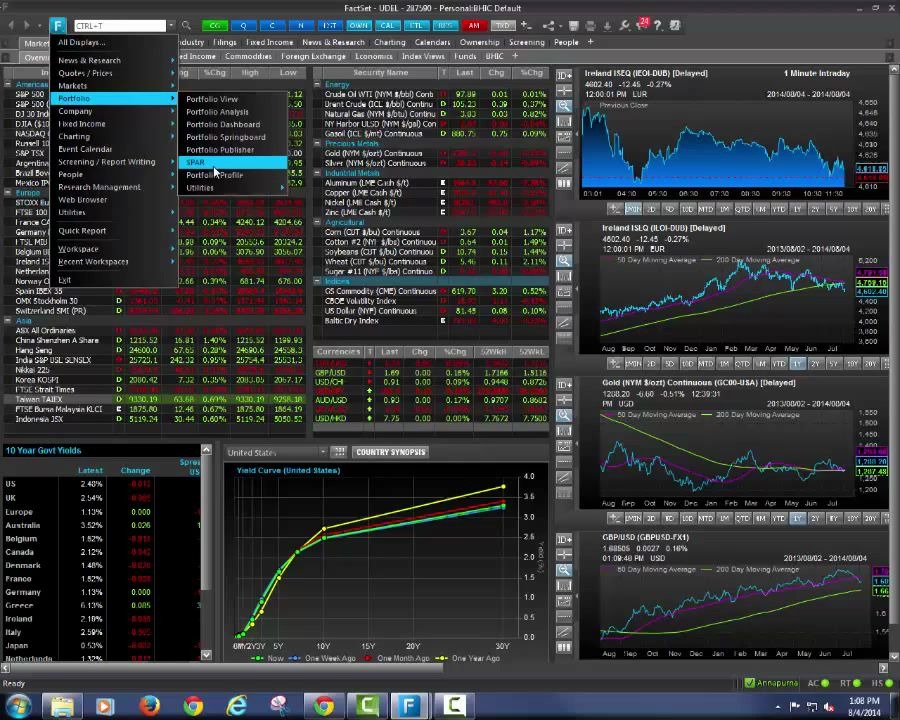The image size is (900, 720).
Task: Click the plus/minus icon after TKD
Action: pyautogui.click(x=526, y=25)
